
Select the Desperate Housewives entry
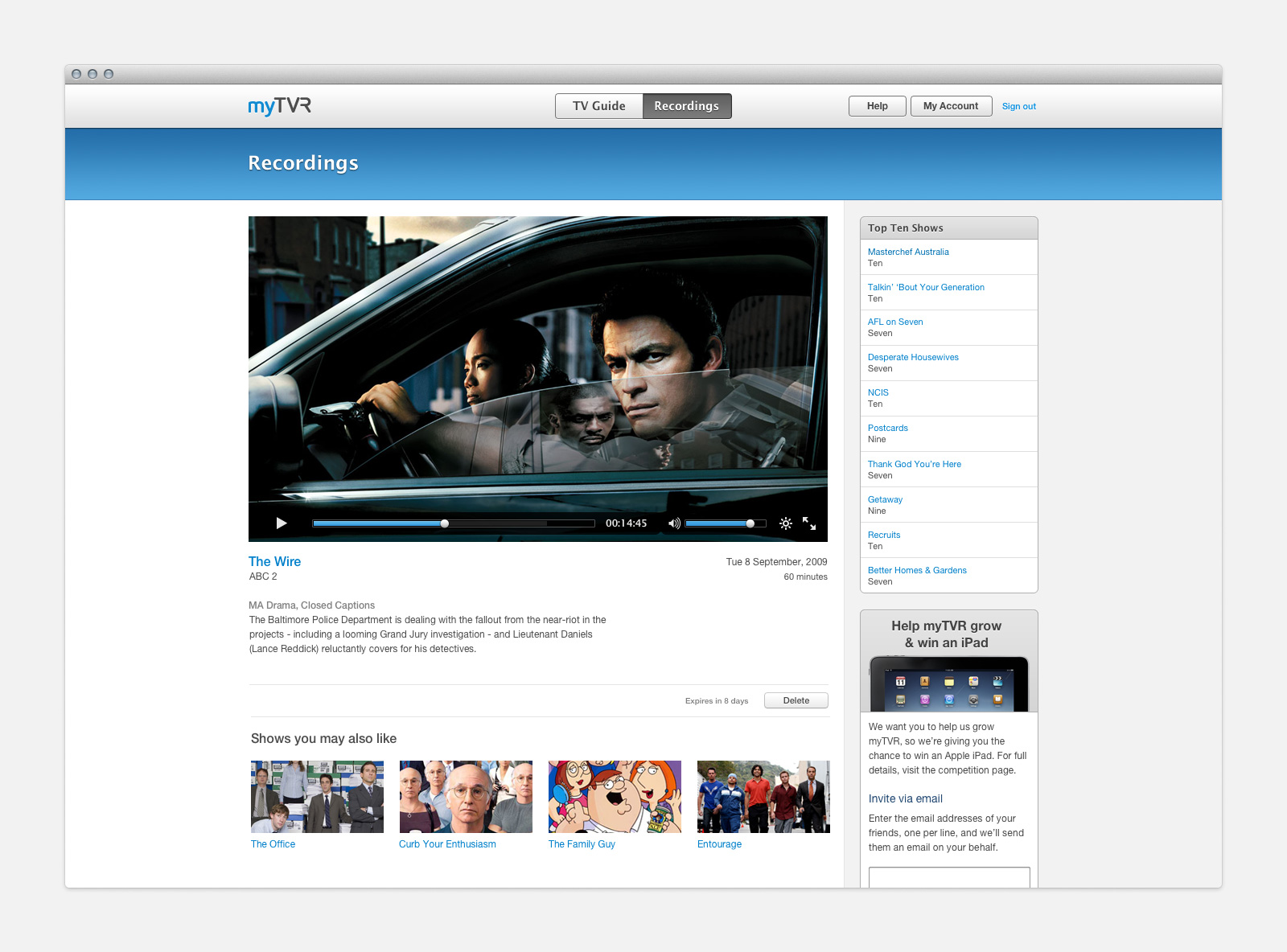[913, 357]
